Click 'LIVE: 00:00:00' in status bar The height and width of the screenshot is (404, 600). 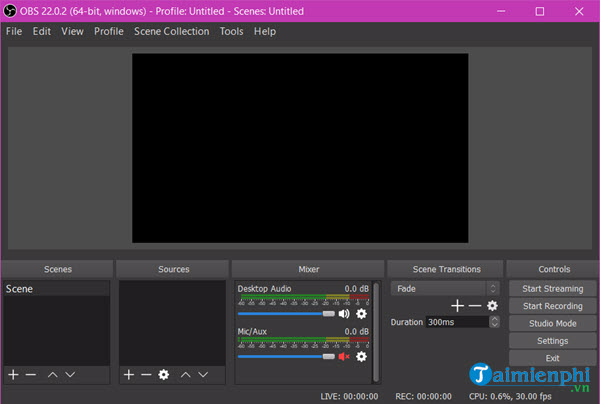pos(349,396)
